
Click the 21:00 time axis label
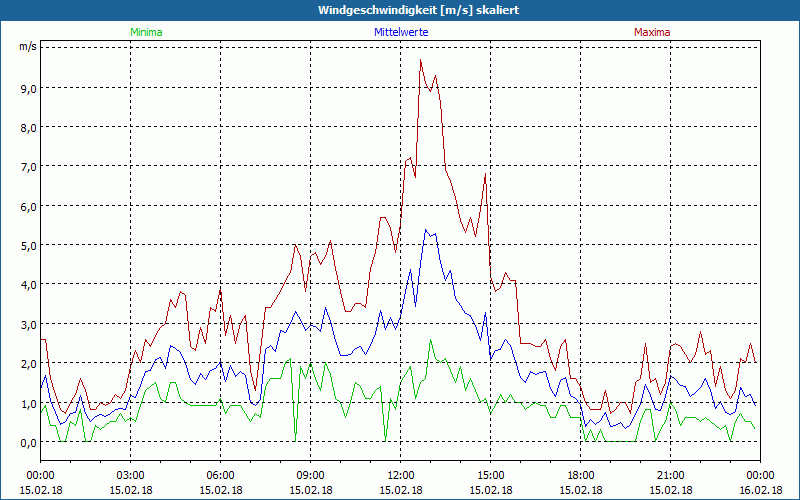(x=670, y=476)
